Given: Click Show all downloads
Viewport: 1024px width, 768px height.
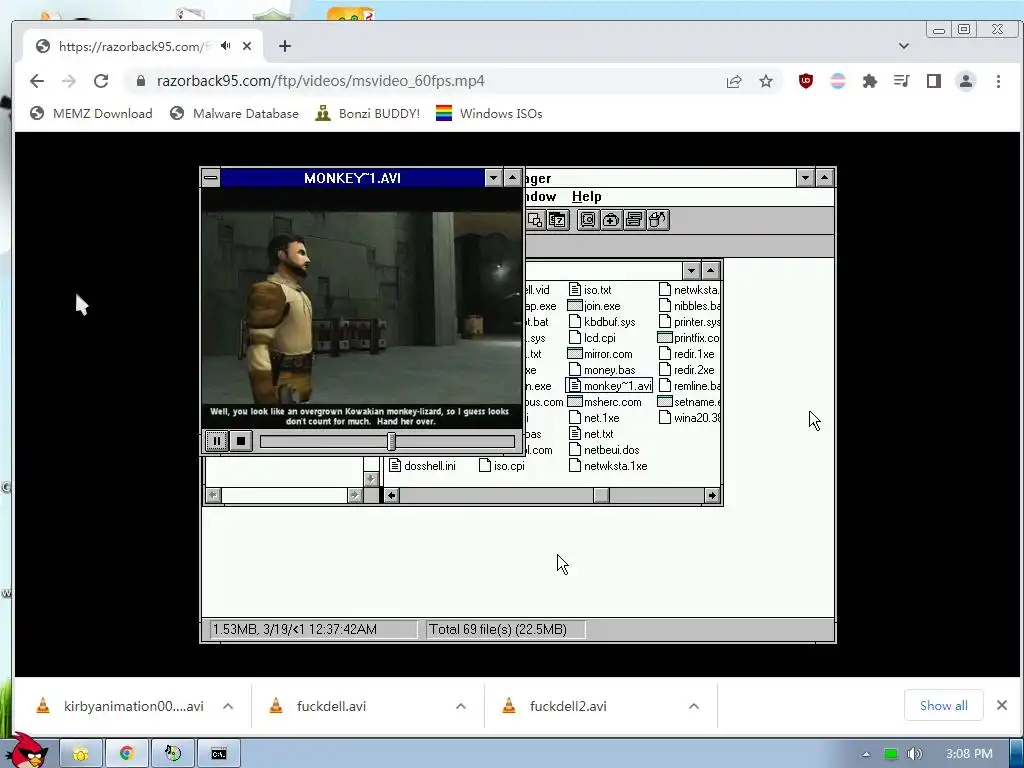Looking at the screenshot, I should click(944, 705).
